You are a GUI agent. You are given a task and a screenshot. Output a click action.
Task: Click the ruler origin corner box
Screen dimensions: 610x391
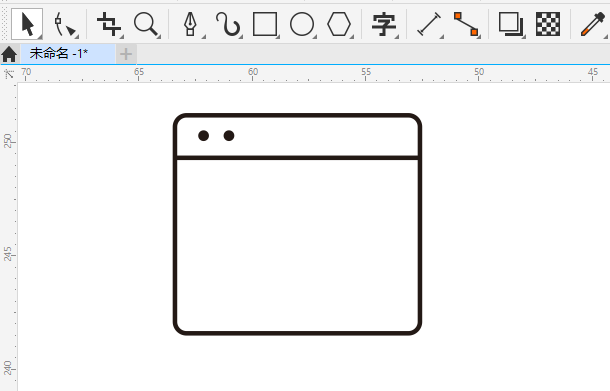point(9,74)
